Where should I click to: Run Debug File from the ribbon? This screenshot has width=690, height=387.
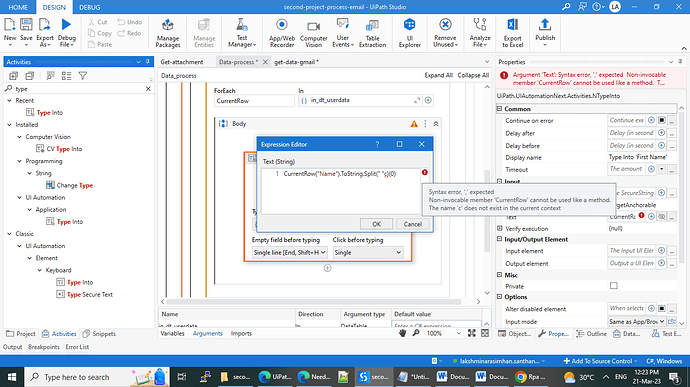point(66,33)
